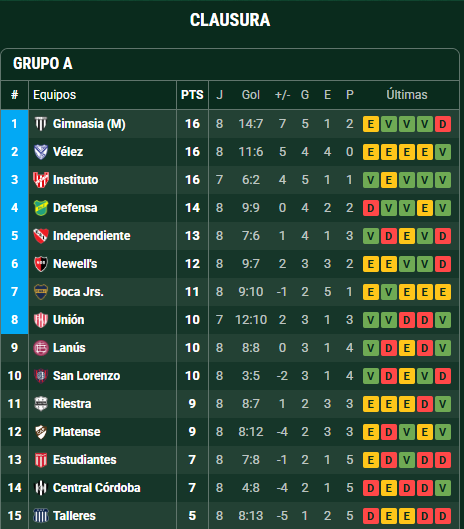
Task: Click Vélez's green V result badge
Action: [x=443, y=152]
